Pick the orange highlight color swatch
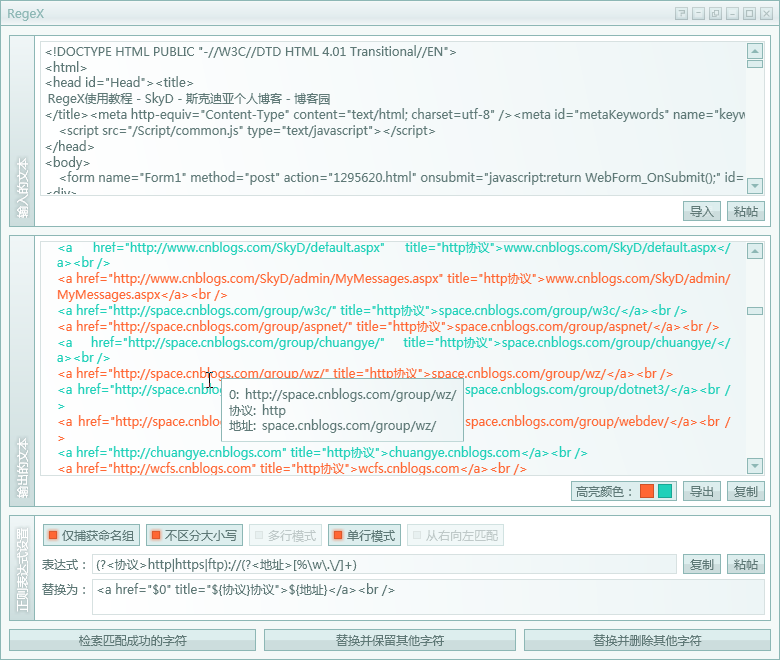Screen dimensions: 780x660 point(647,491)
